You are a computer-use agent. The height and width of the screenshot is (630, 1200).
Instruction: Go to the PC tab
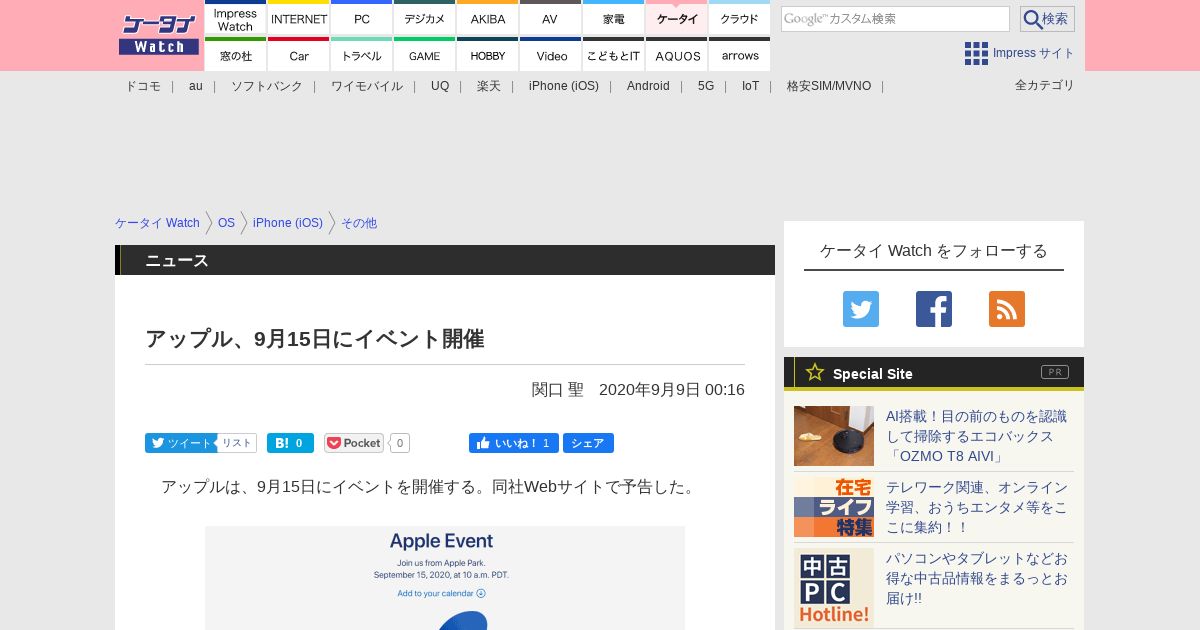click(x=362, y=18)
